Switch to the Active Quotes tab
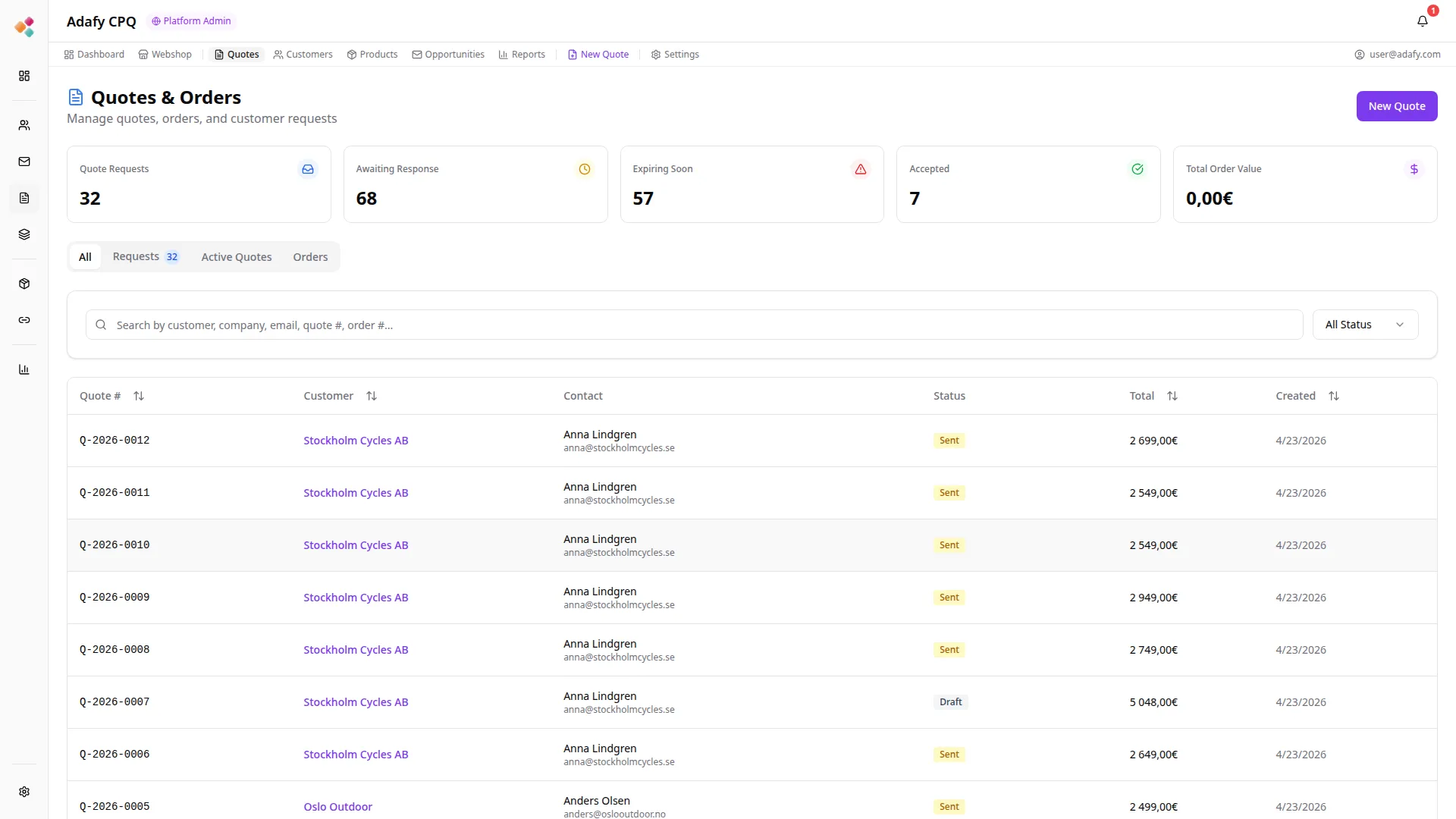 tap(236, 257)
